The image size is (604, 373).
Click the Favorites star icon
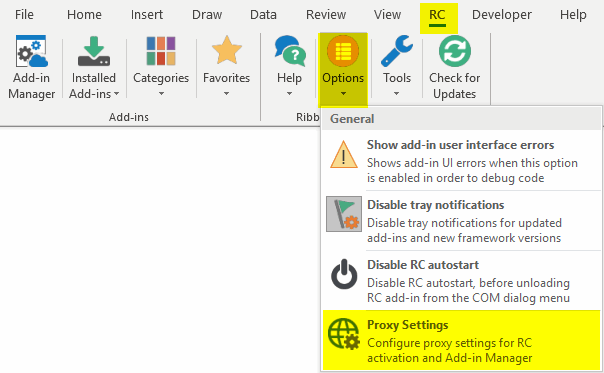pyautogui.click(x=226, y=50)
